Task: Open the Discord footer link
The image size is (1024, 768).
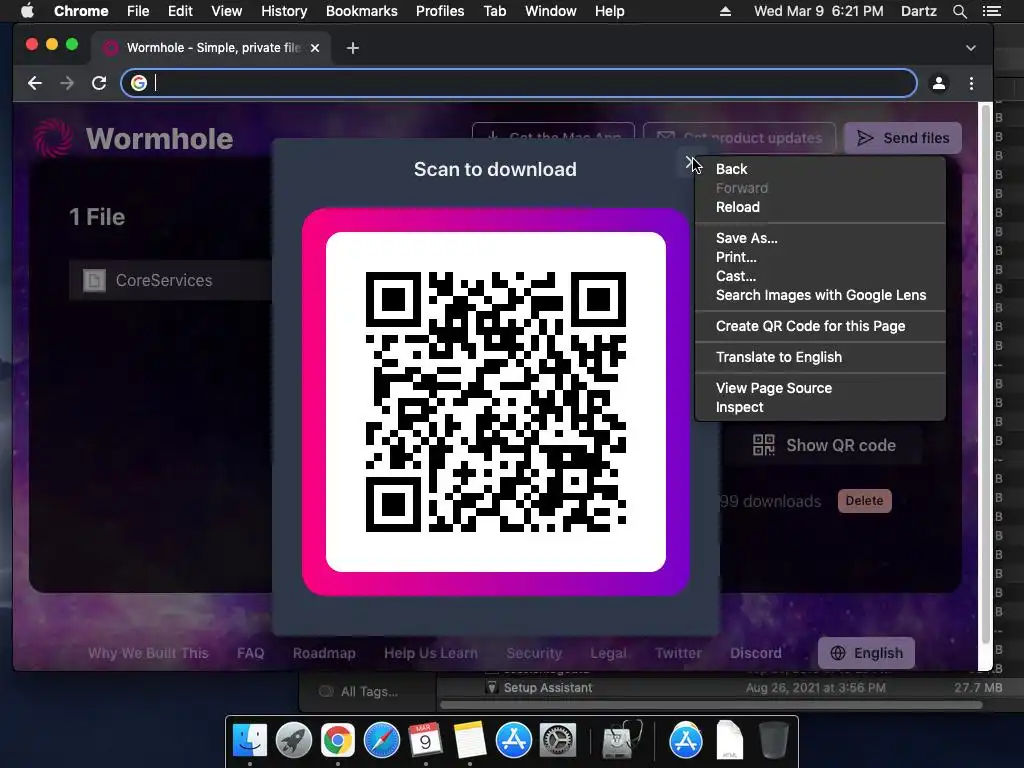Action: [x=756, y=653]
